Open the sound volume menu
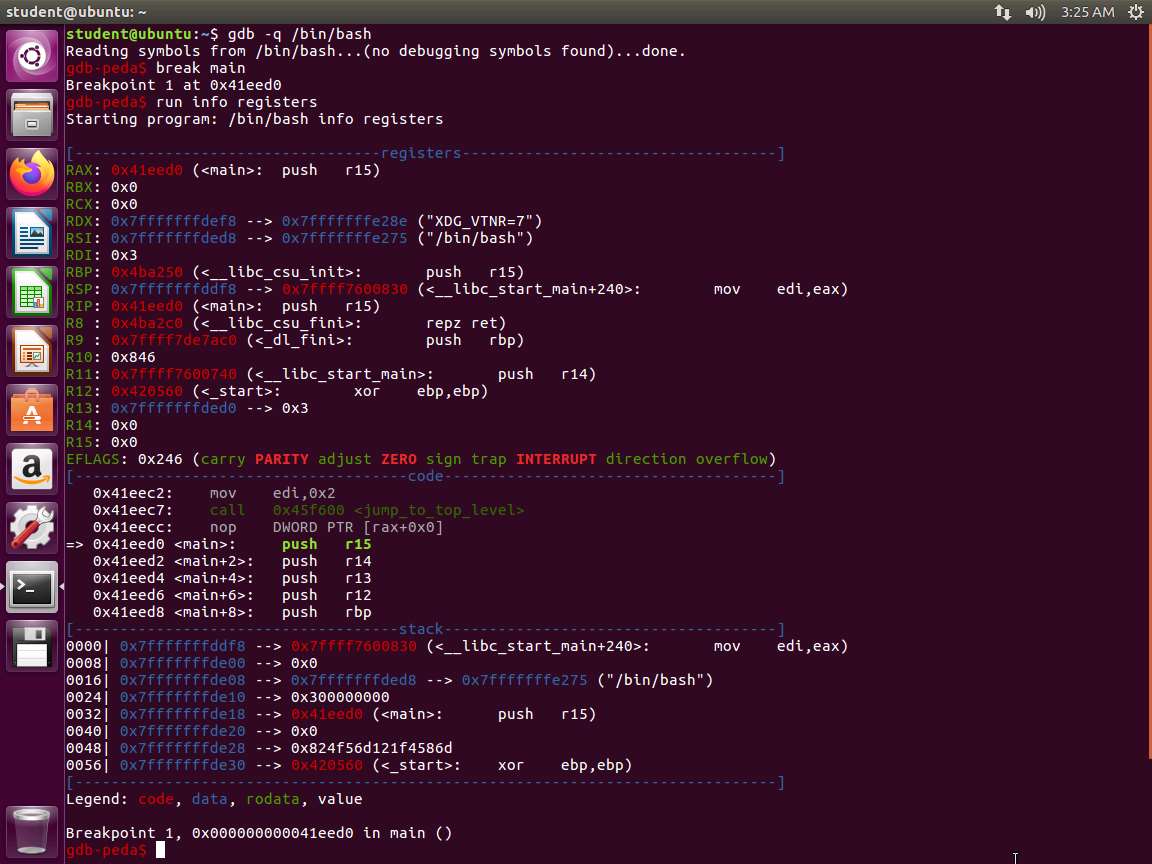 [1035, 12]
